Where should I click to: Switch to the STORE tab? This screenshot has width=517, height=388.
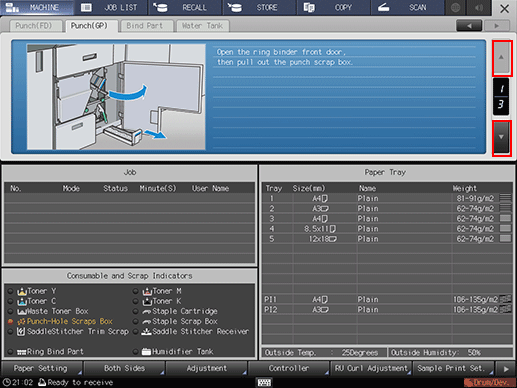[x=260, y=7]
